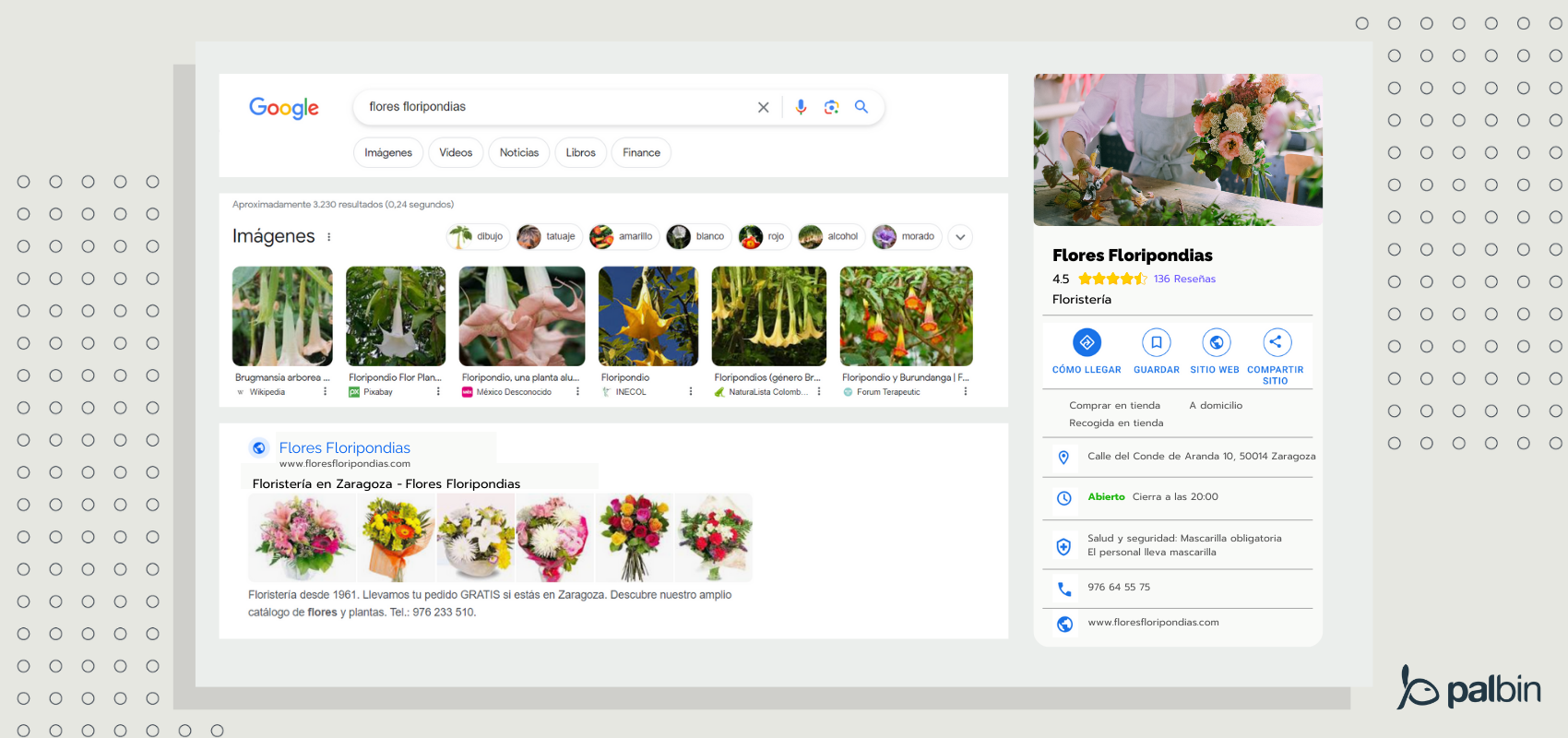This screenshot has height=738, width=1568.
Task: Open the pink bouquet result thumbnail
Action: click(x=302, y=538)
